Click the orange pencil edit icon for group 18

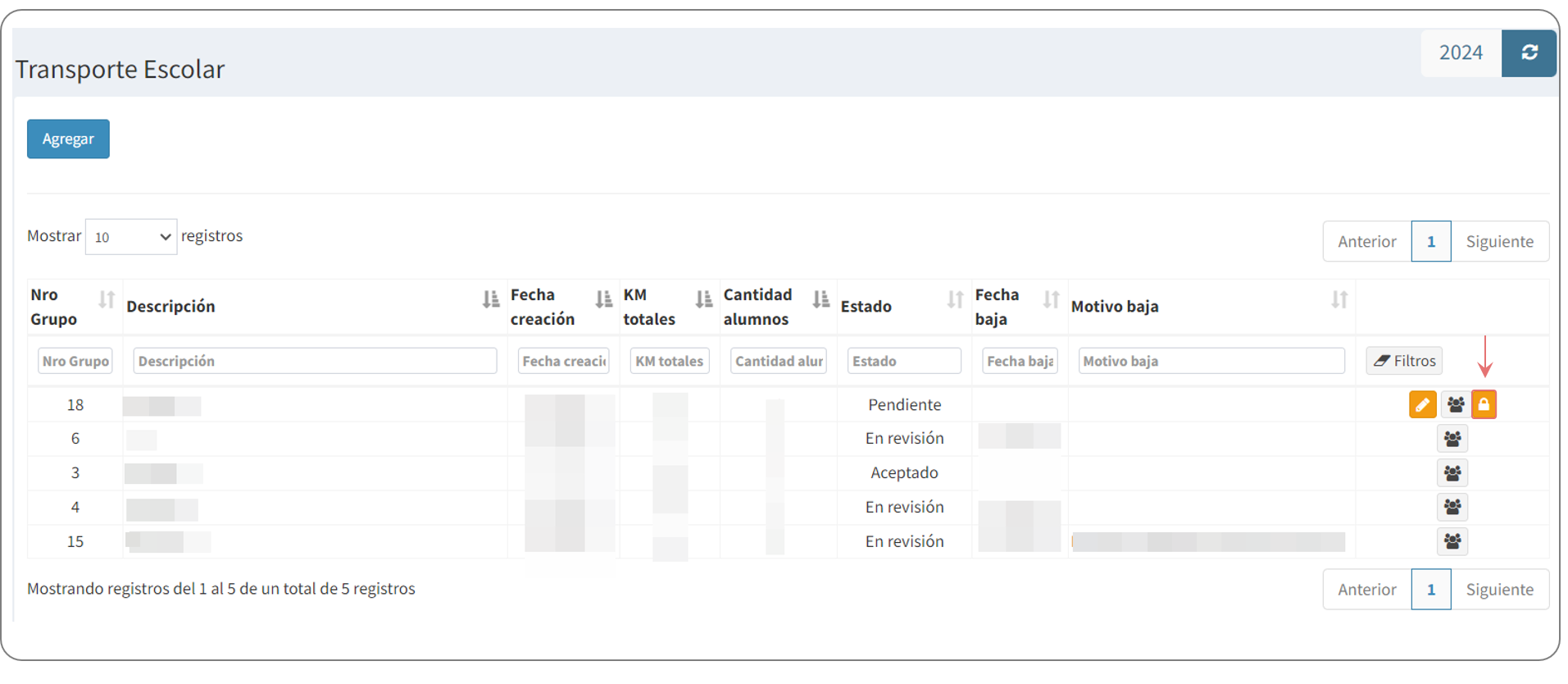point(1422,404)
